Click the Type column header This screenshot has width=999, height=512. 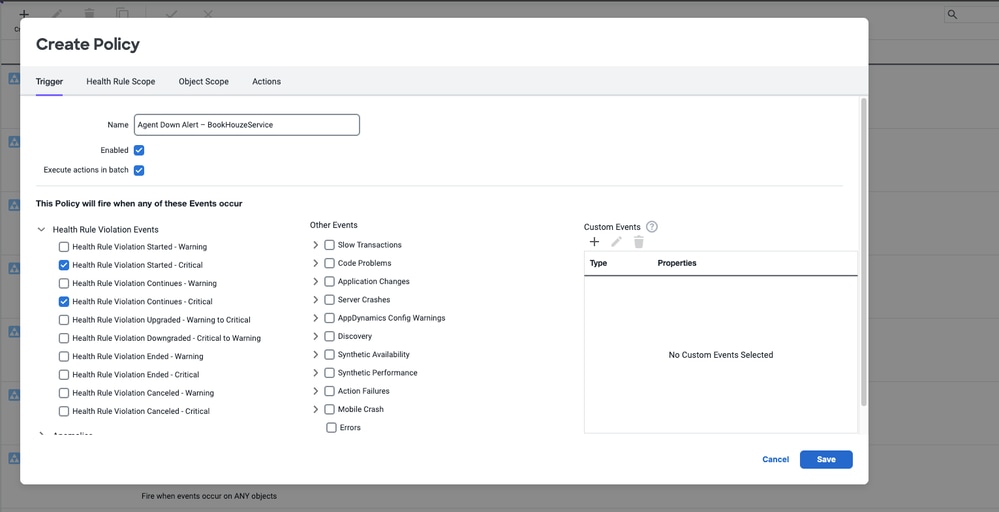pyautogui.click(x=598, y=263)
